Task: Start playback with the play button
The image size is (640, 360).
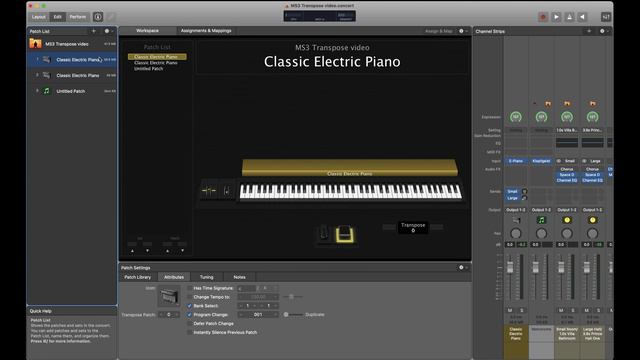Action: (556, 17)
